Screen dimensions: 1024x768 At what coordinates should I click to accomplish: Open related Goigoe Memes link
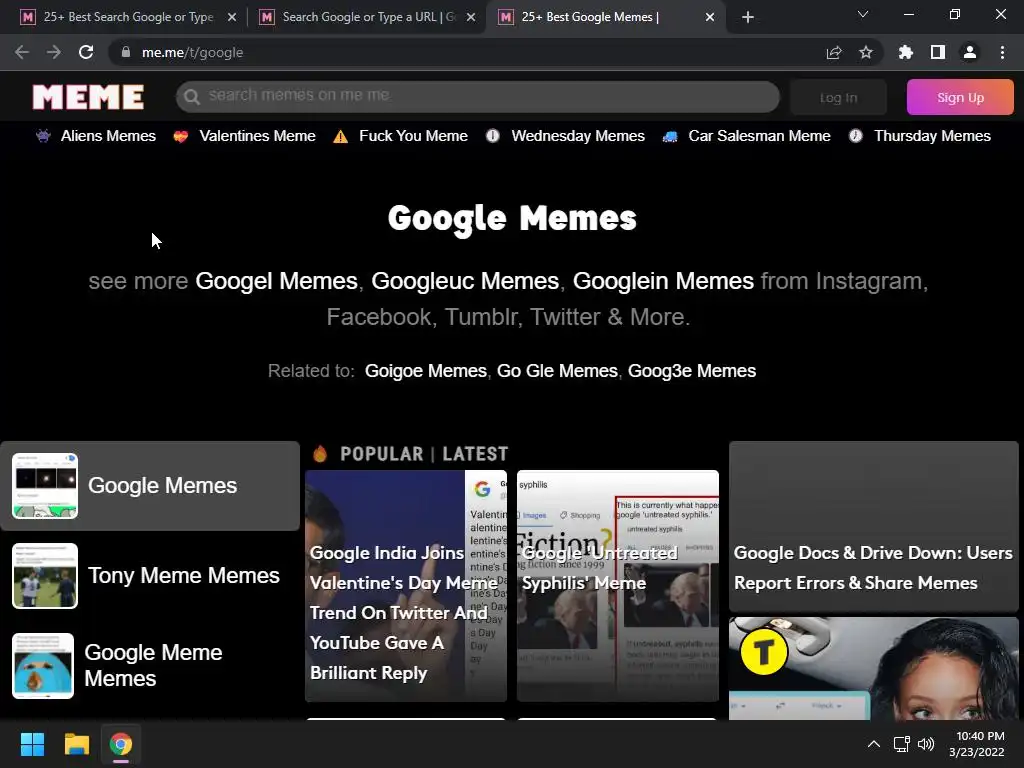tap(426, 371)
